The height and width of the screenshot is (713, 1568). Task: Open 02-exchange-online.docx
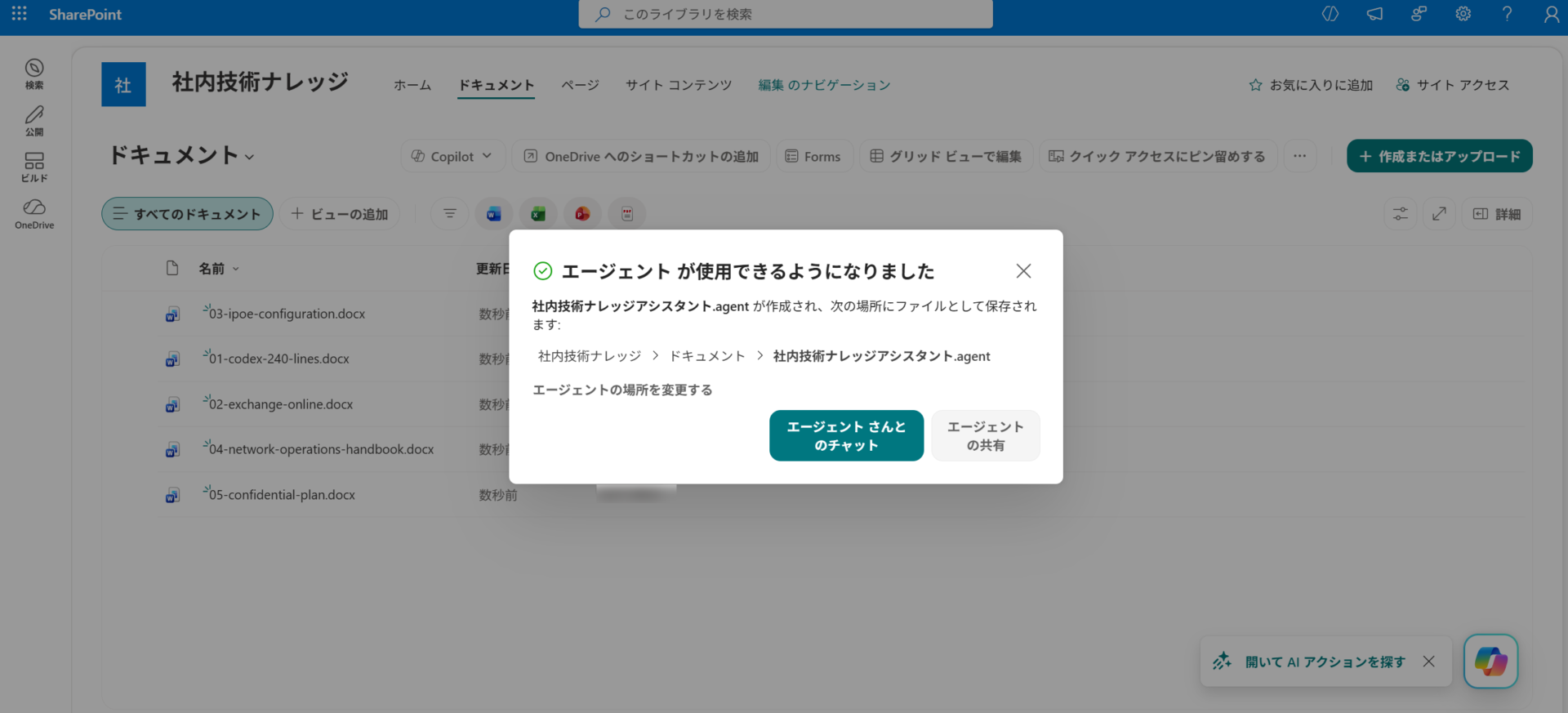pos(281,404)
